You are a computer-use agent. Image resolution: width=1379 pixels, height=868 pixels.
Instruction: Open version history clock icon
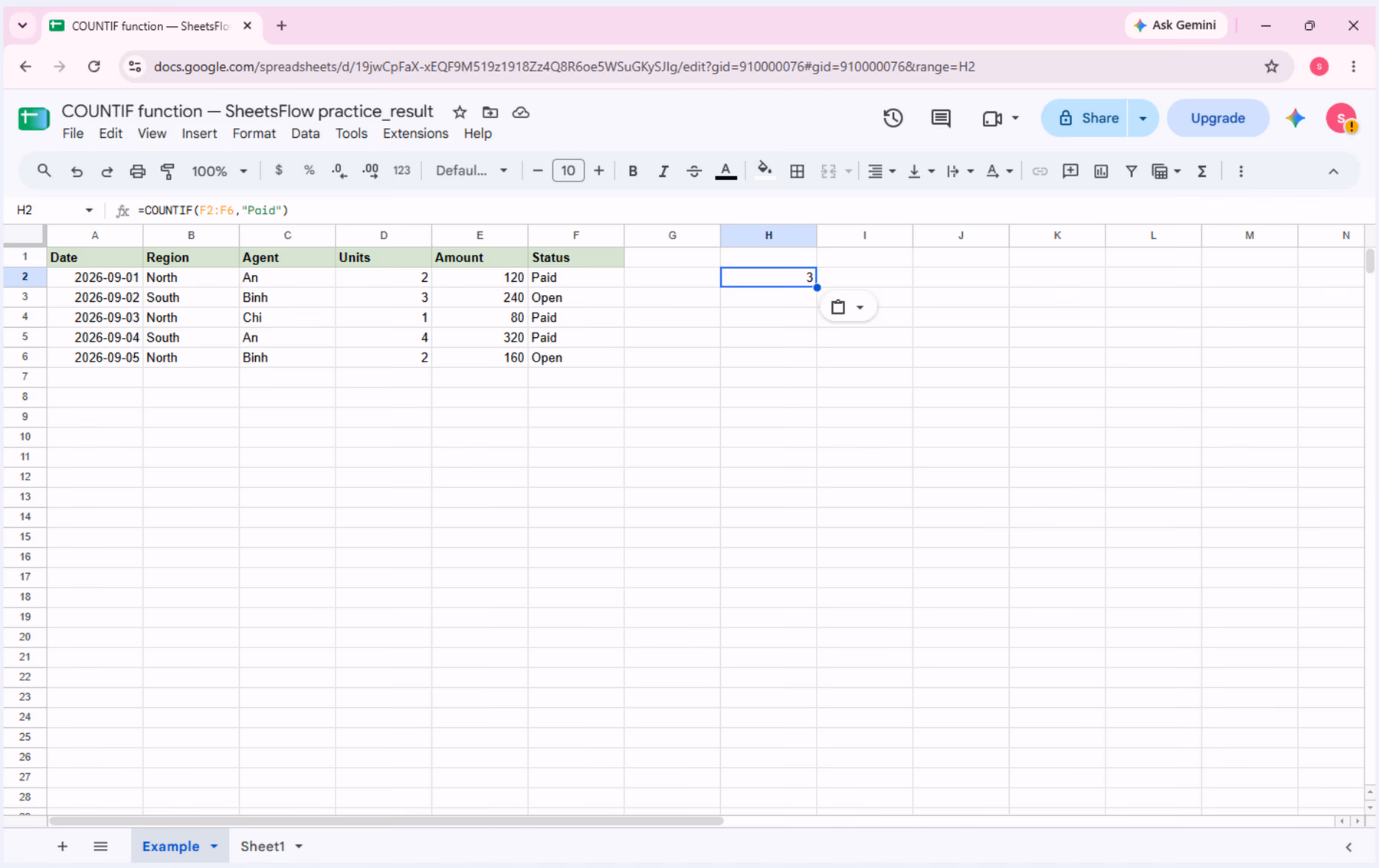click(x=893, y=118)
